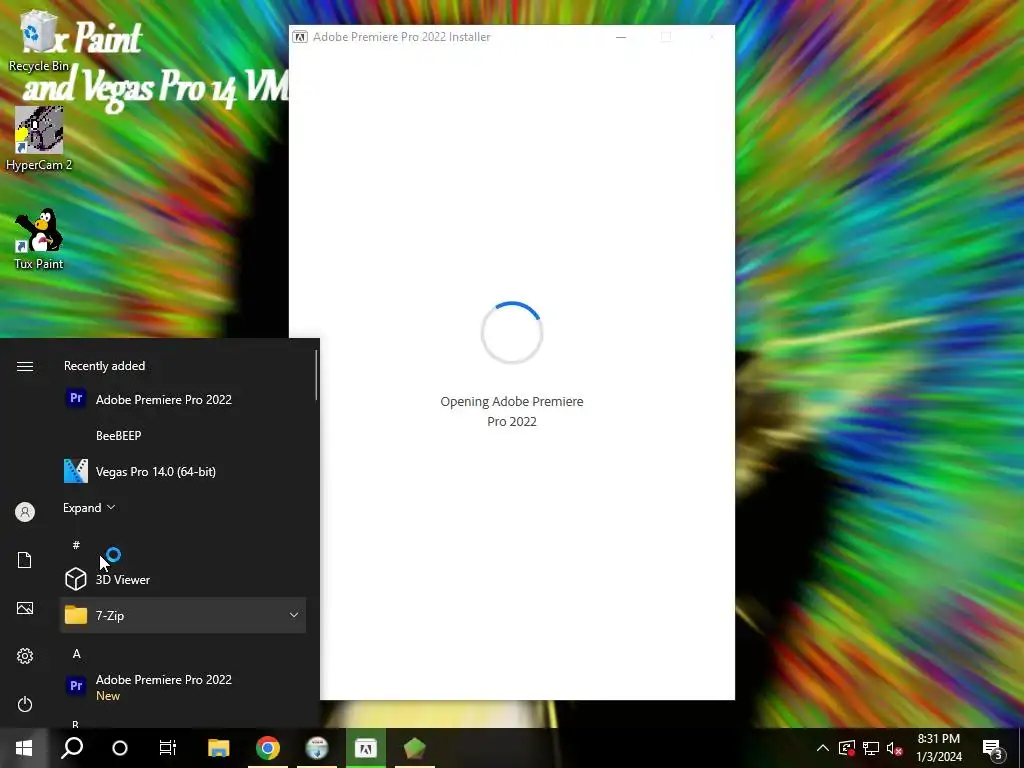Switch to Adobe installer taskbar button

click(366, 748)
